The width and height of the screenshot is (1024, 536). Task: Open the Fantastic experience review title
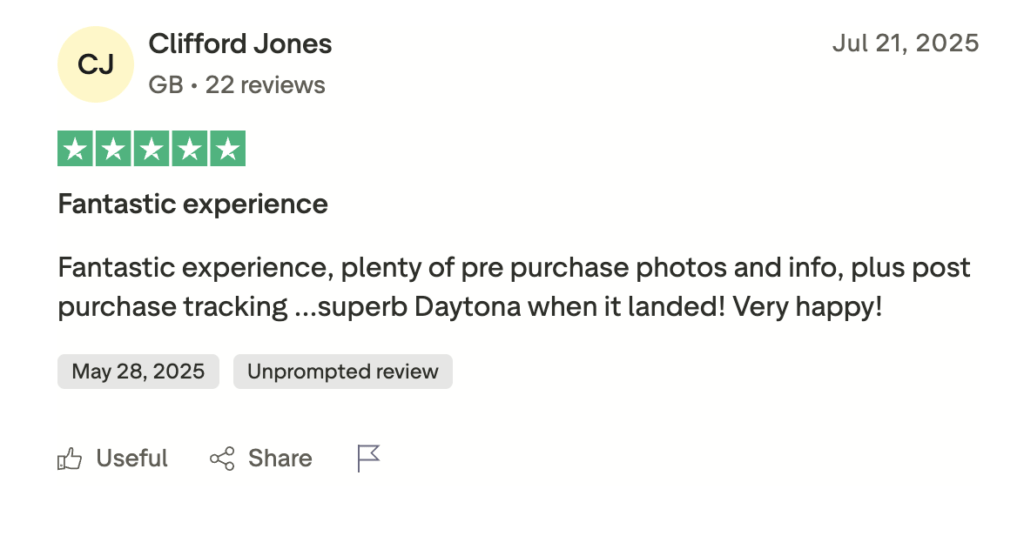193,204
